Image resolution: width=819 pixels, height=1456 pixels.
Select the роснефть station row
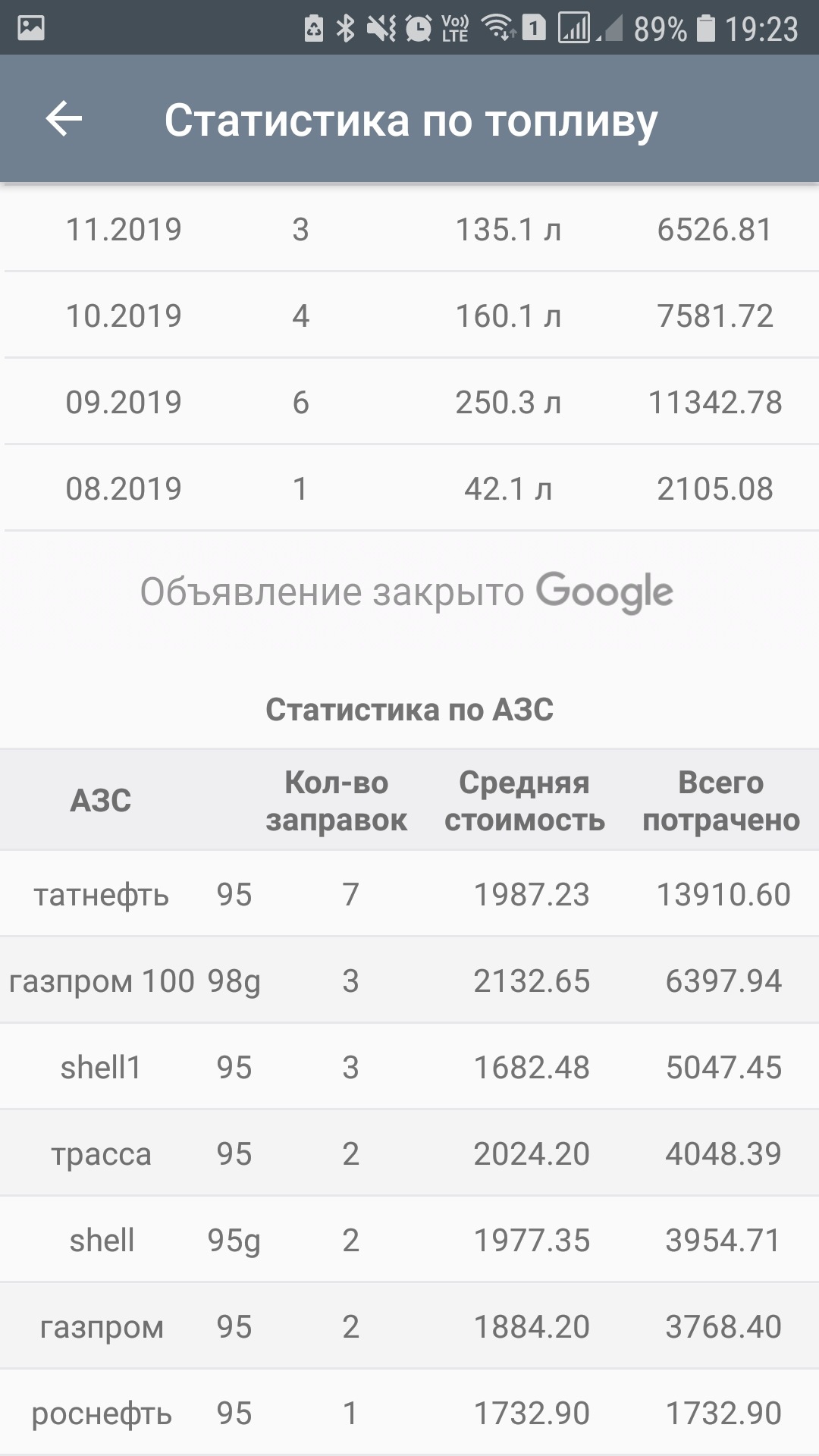click(x=409, y=1413)
